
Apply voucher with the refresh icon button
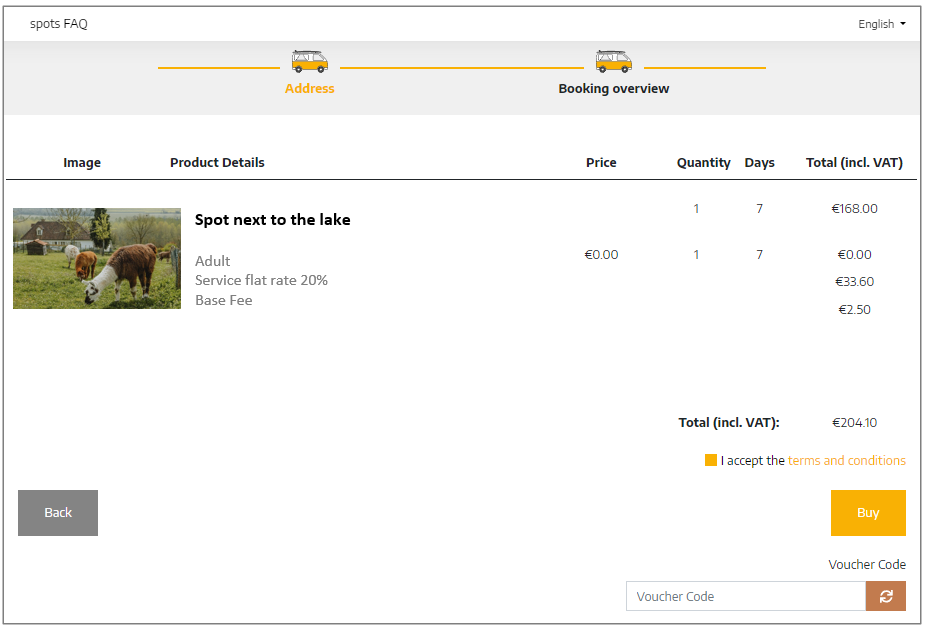(x=886, y=596)
